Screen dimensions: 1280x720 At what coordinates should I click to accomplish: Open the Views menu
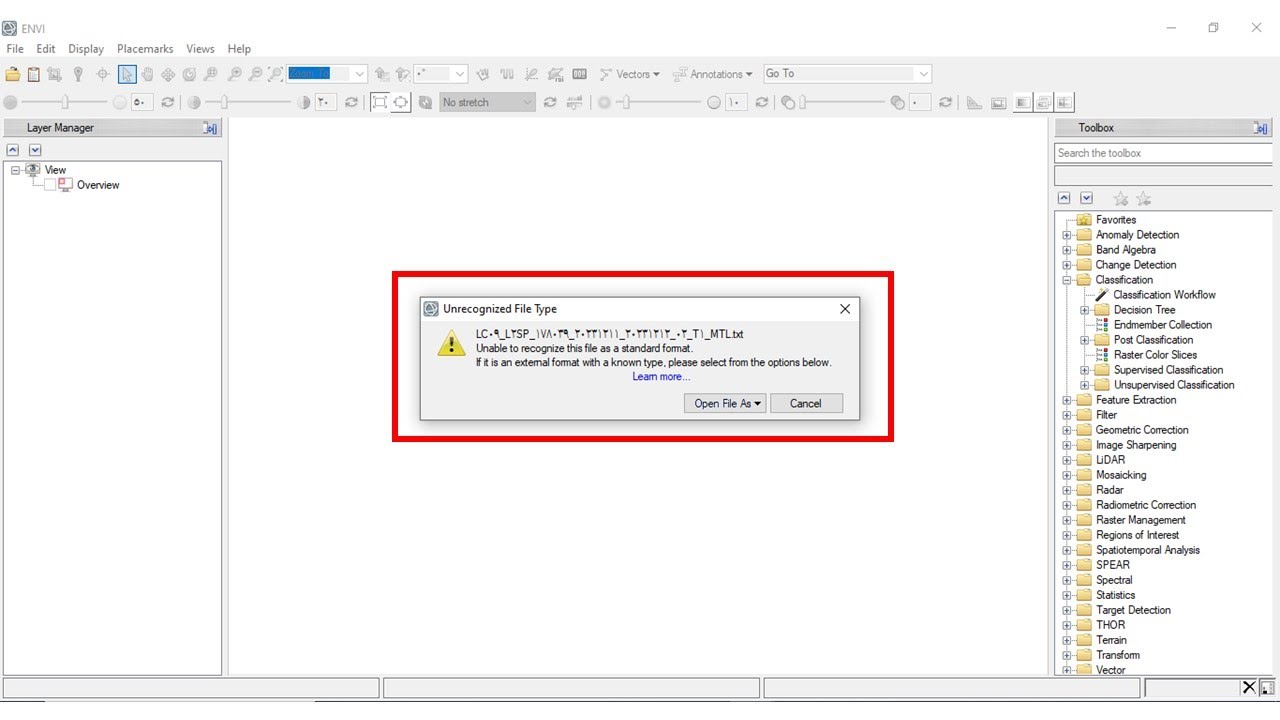[x=200, y=48]
